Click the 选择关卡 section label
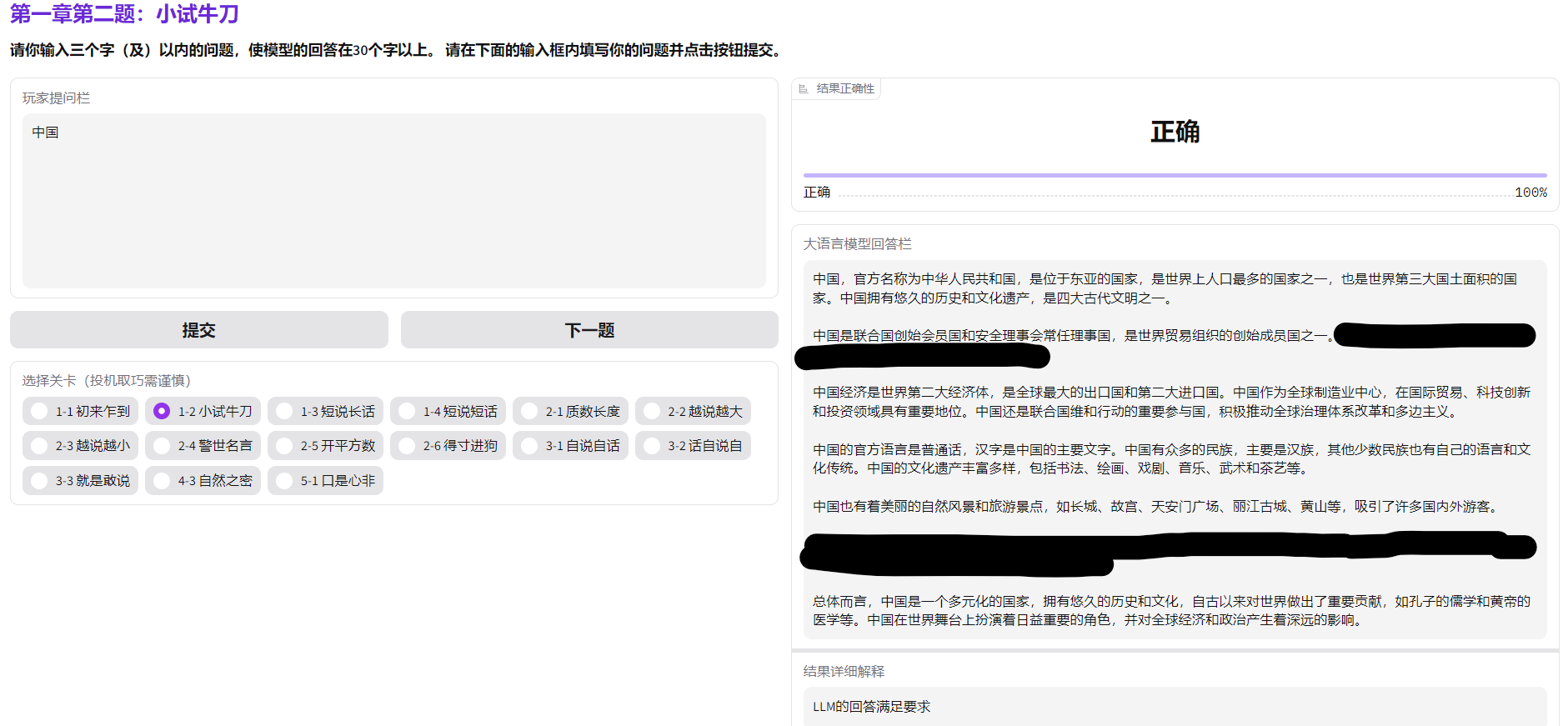 (x=107, y=381)
